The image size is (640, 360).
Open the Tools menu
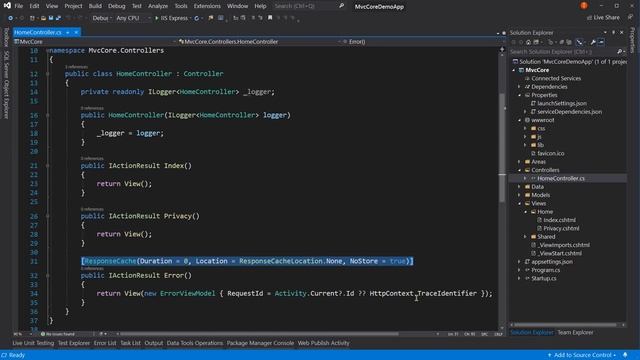tap(181, 6)
